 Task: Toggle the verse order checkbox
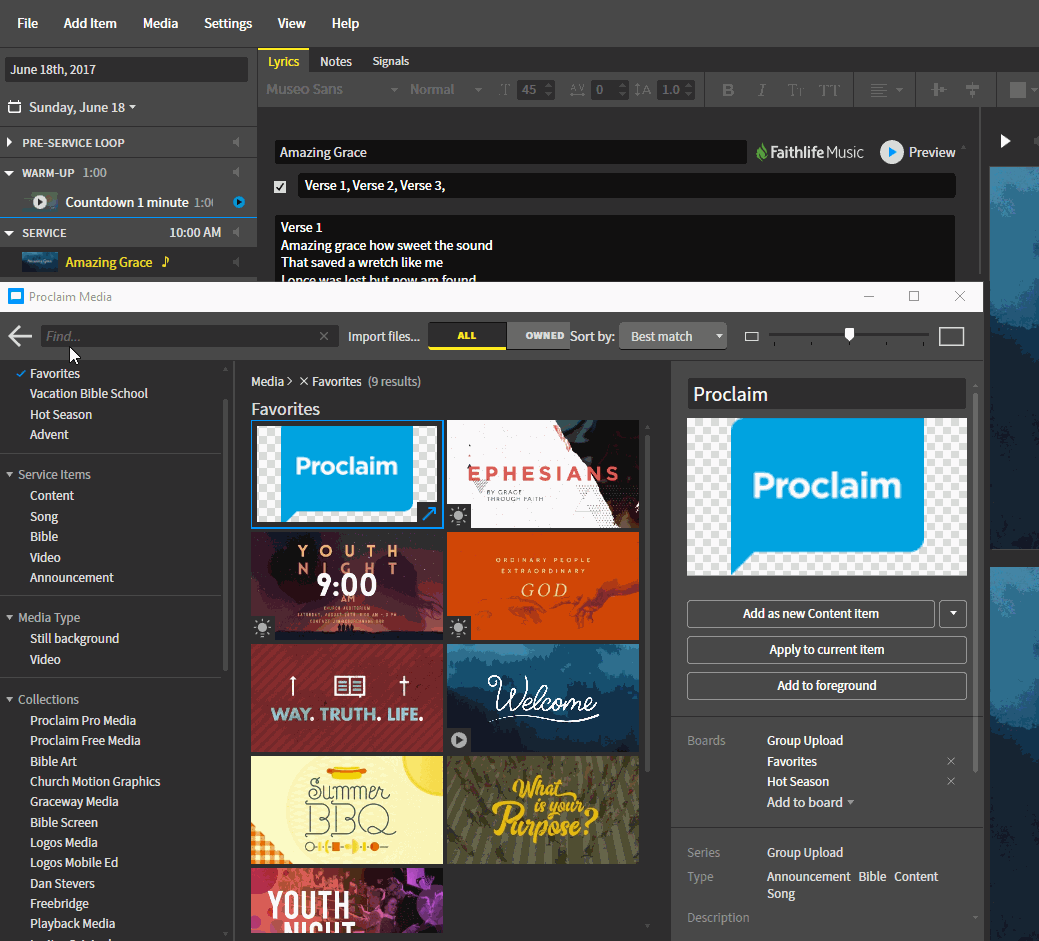280,187
